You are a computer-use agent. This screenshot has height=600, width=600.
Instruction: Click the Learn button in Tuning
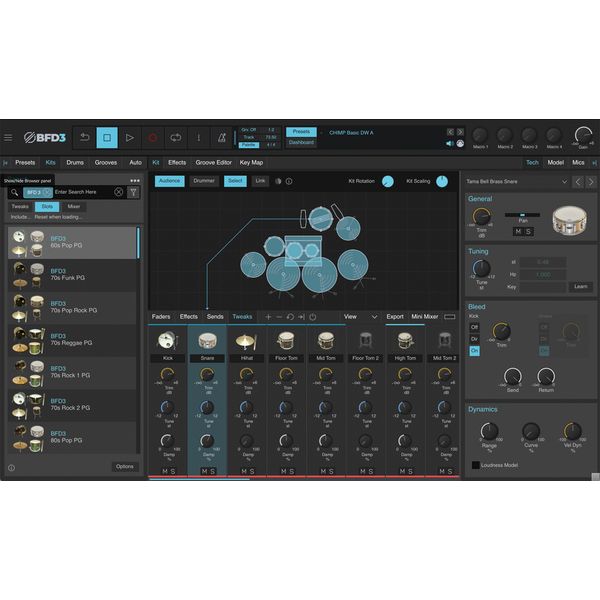[x=580, y=287]
